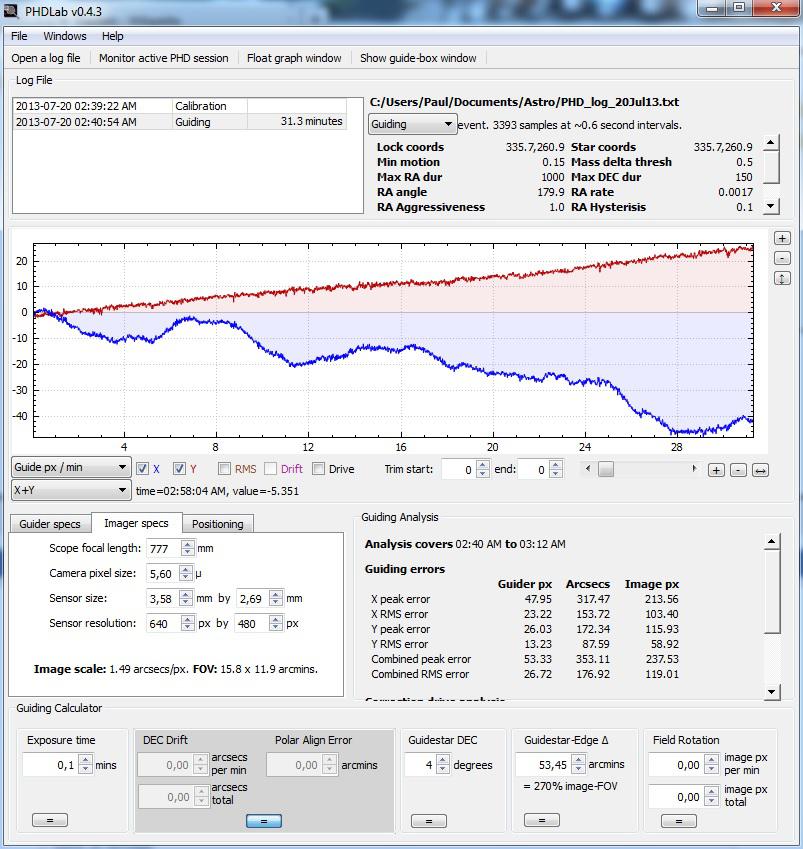Image resolution: width=803 pixels, height=849 pixels.
Task: Step the Sensor width 3,58 mm spinner
Action: point(186,598)
